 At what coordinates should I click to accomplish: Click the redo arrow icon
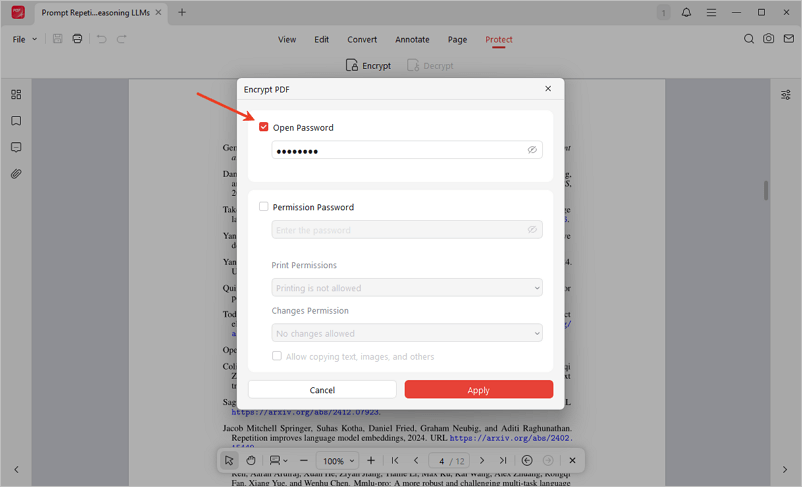coord(121,39)
